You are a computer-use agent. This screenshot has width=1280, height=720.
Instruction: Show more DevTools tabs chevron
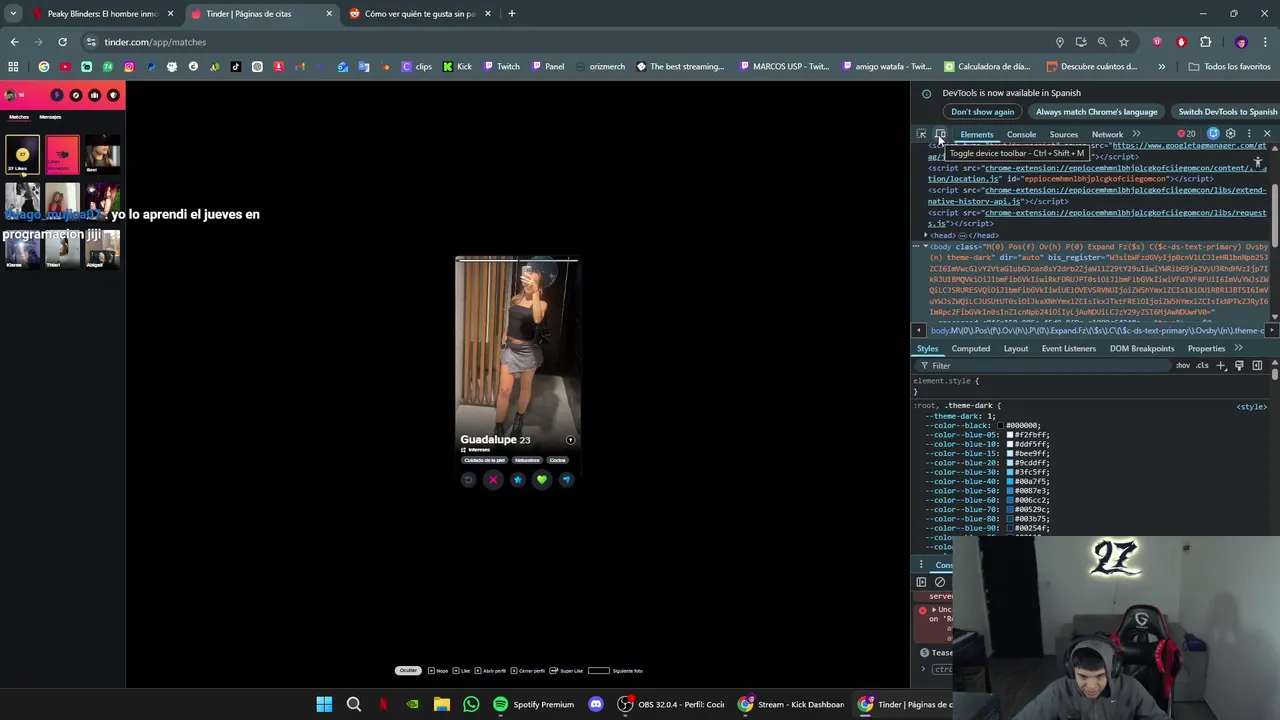(1136, 134)
